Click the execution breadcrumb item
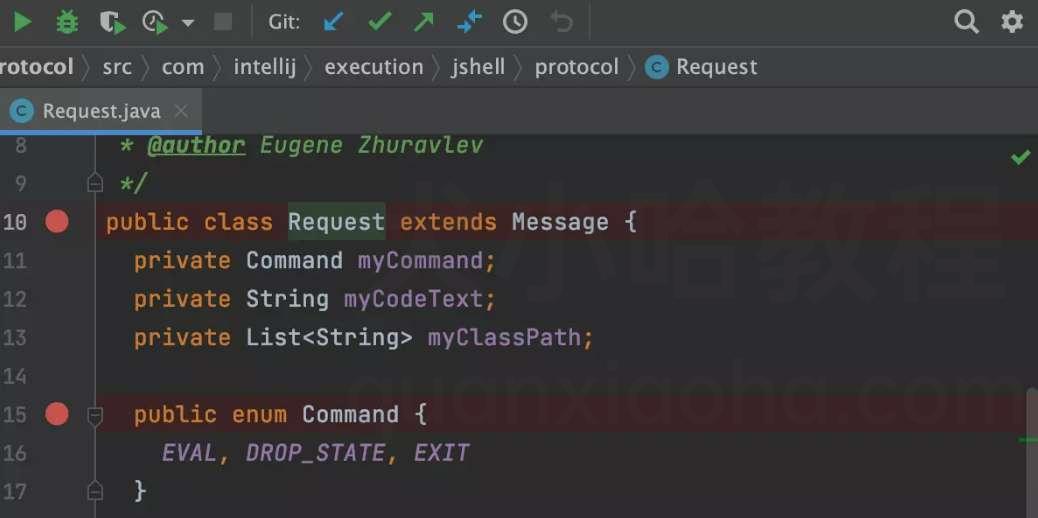The height and width of the screenshot is (518, 1038). click(x=373, y=67)
